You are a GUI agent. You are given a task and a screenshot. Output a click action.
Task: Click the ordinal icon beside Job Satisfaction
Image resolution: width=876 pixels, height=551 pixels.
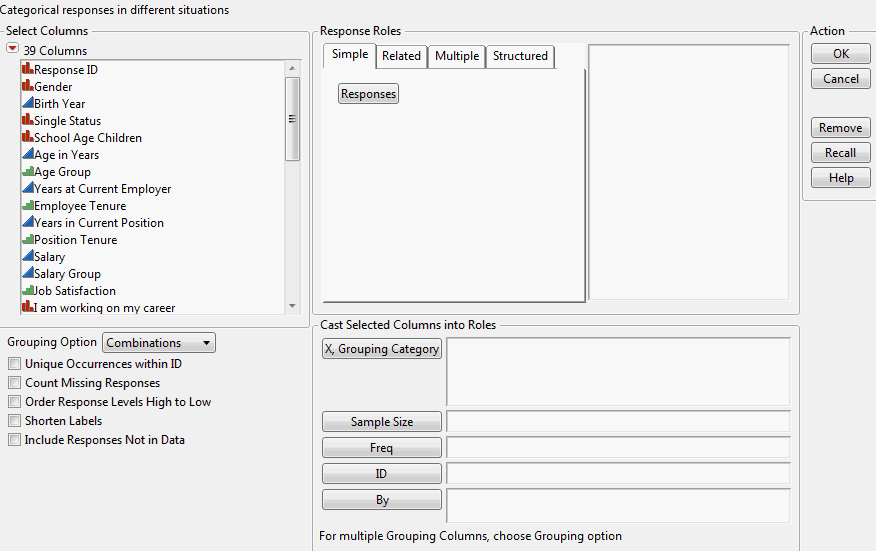tap(27, 291)
